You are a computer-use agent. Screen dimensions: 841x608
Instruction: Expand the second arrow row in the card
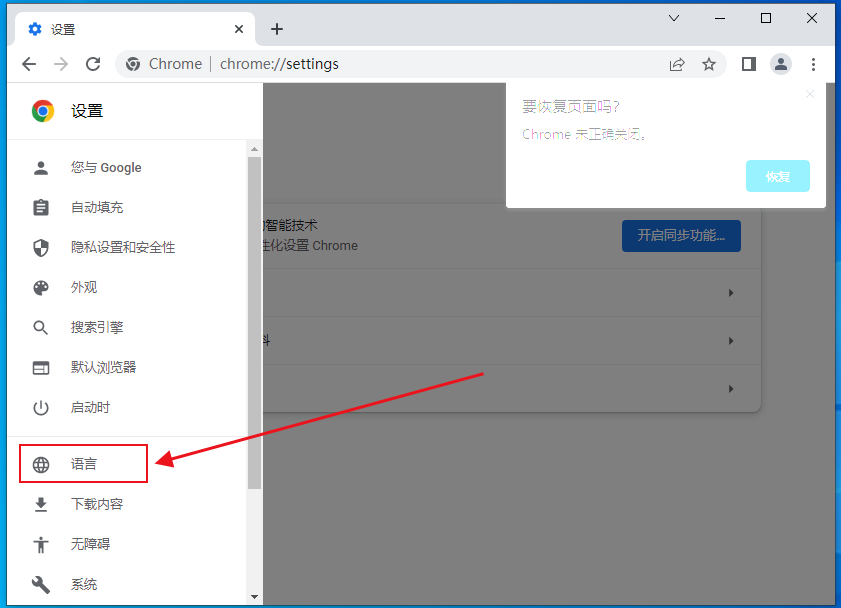click(731, 341)
